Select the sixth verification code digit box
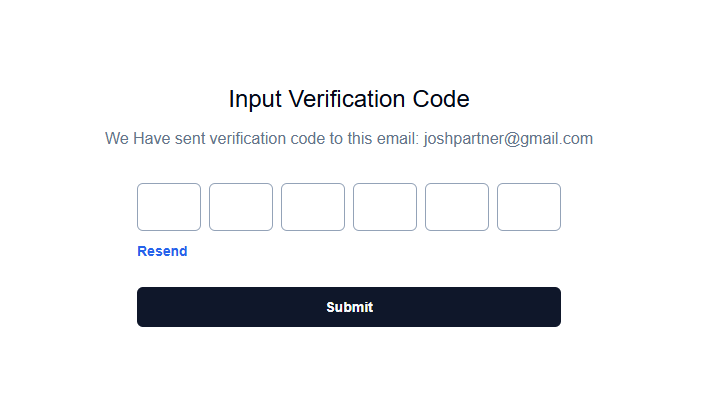 point(529,207)
